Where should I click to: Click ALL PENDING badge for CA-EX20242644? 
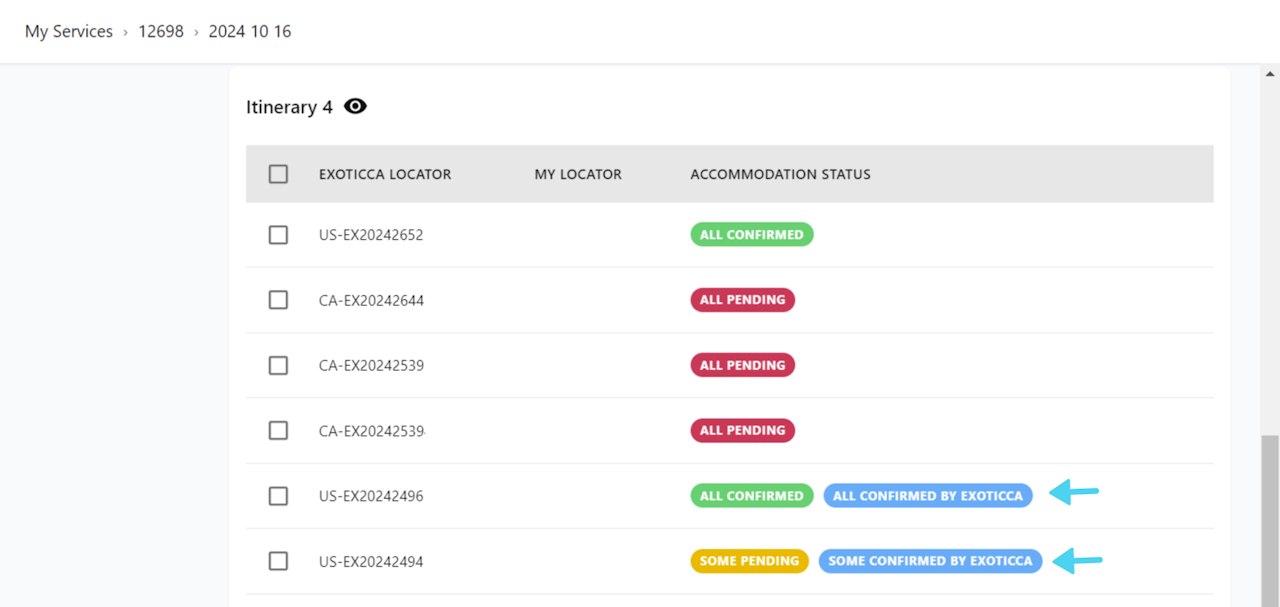742,300
